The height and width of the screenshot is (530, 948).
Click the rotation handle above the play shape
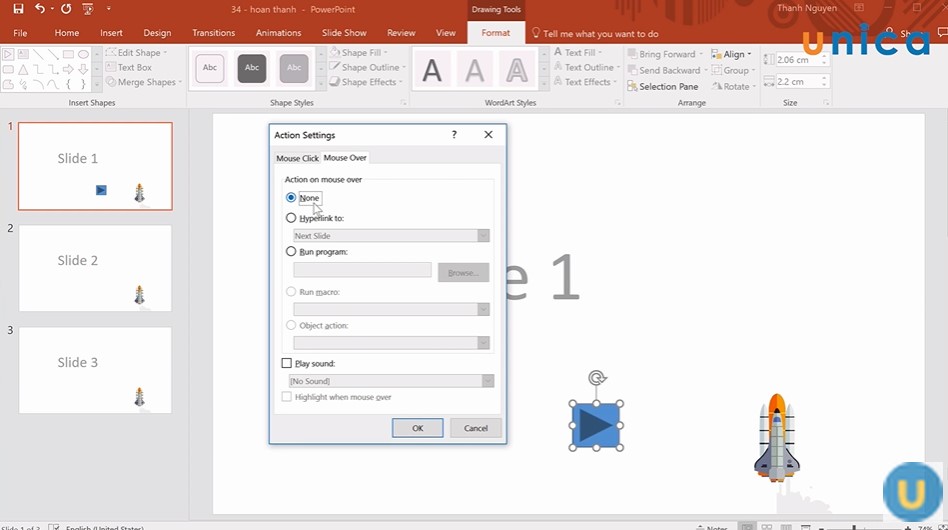[597, 378]
